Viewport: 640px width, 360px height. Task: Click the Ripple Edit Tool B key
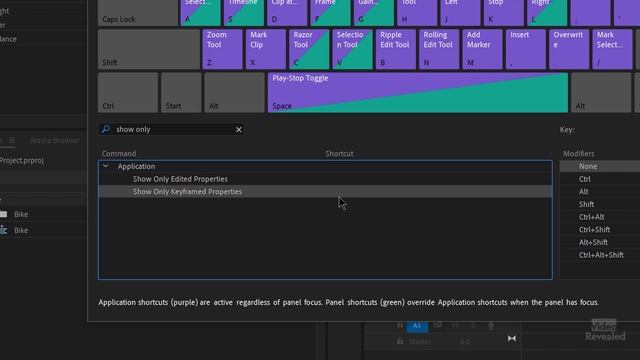pyautogui.click(x=396, y=49)
